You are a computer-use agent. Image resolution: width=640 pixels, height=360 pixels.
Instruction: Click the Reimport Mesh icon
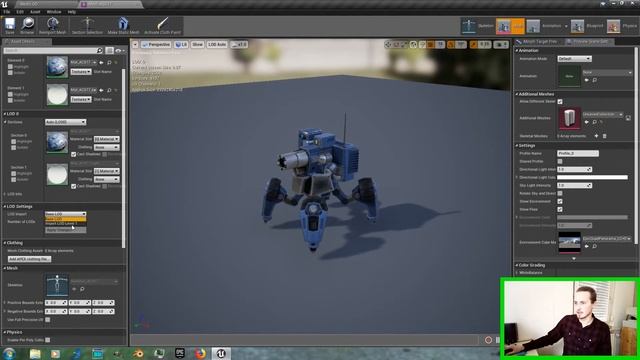coord(52,26)
